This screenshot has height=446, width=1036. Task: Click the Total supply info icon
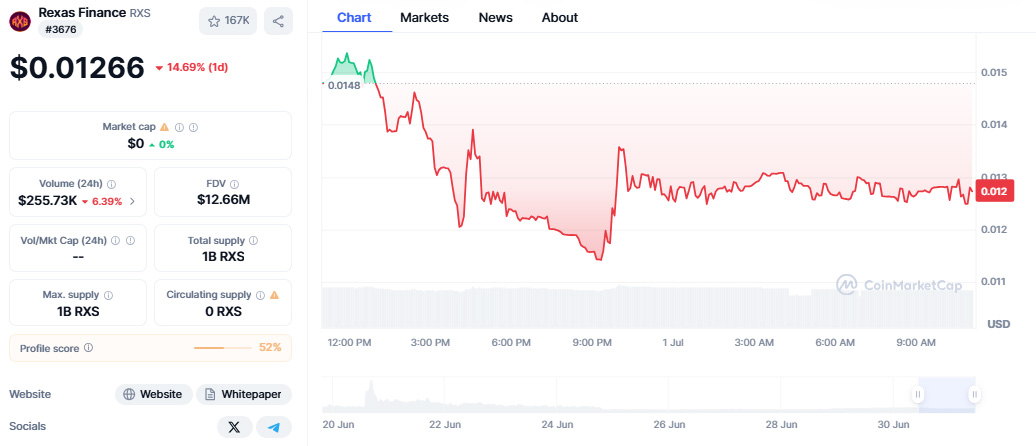tap(253, 241)
